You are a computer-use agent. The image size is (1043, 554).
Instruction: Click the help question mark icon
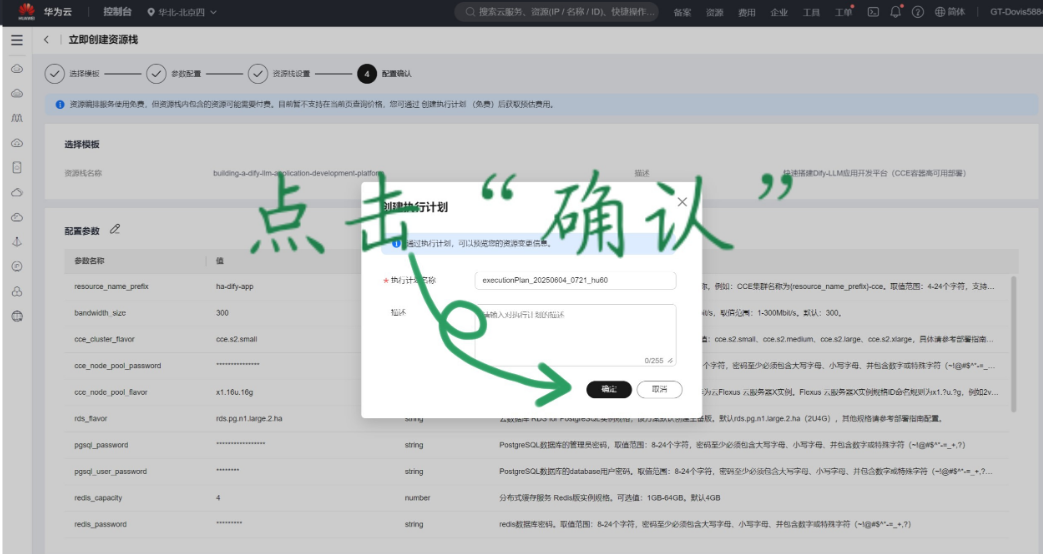[917, 12]
